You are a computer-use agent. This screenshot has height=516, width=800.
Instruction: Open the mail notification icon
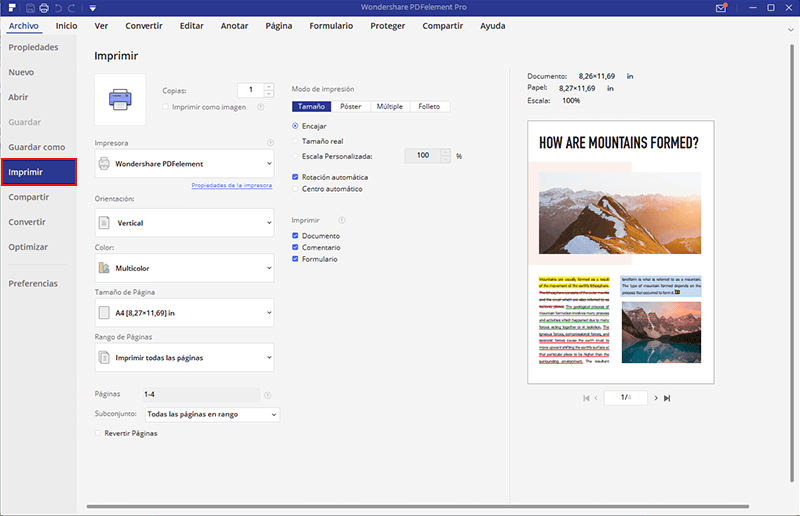(x=721, y=8)
